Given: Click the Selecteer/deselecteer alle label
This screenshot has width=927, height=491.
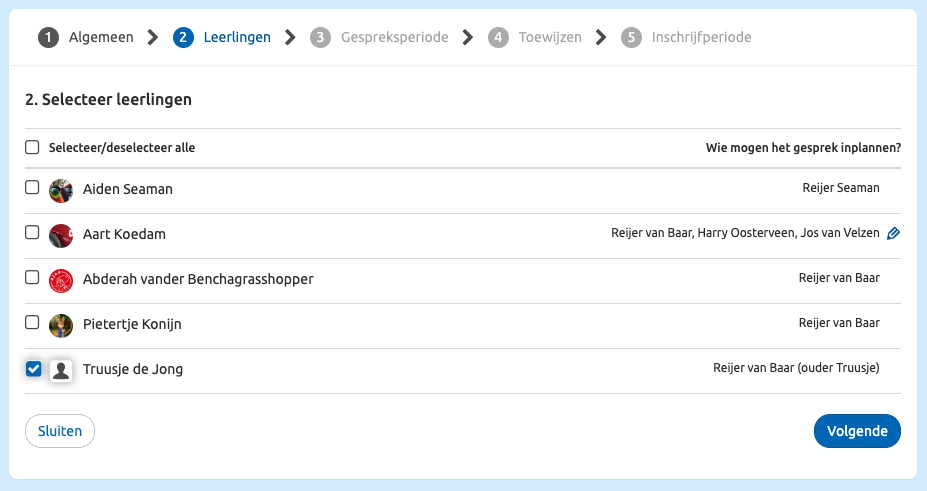Looking at the screenshot, I should coord(122,148).
